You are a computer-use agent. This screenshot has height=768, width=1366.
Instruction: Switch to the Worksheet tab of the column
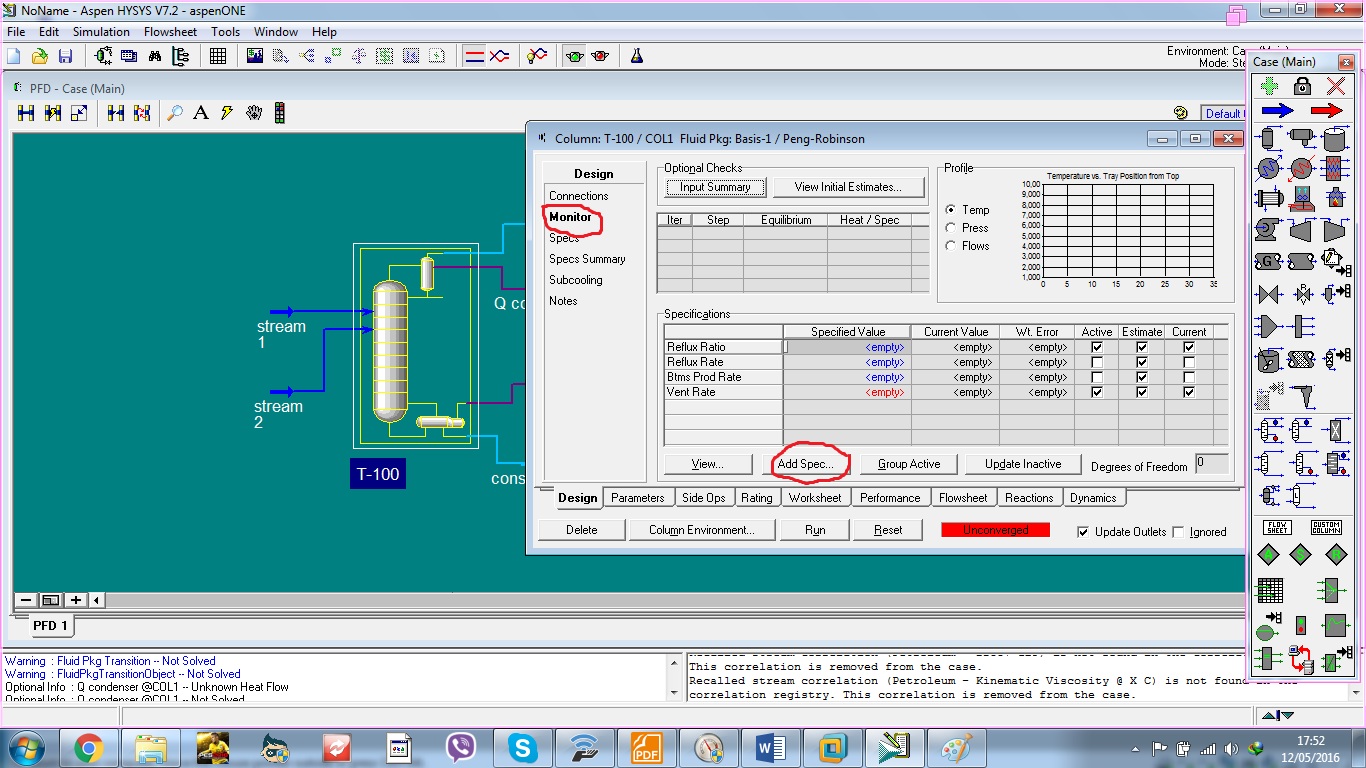[816, 497]
